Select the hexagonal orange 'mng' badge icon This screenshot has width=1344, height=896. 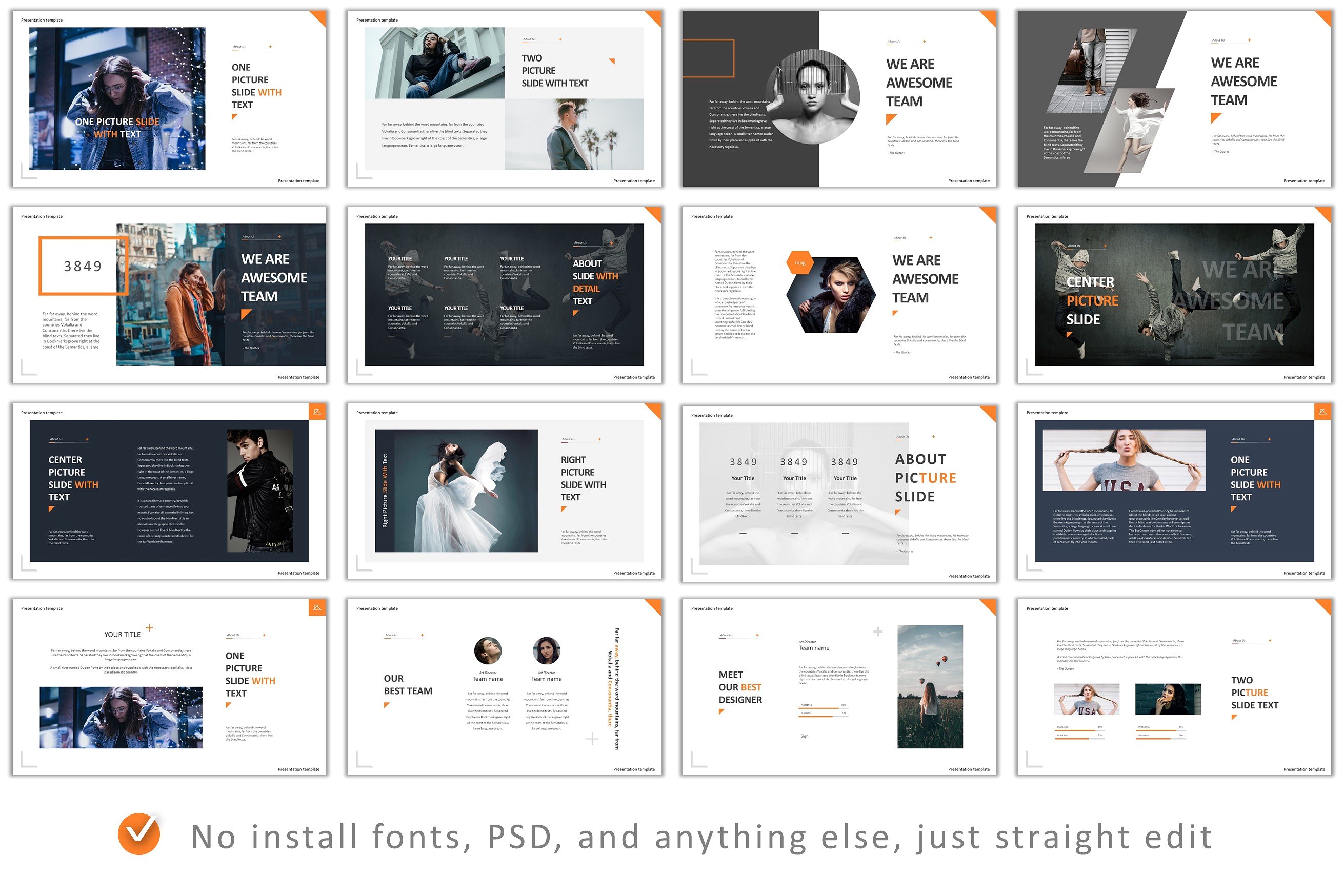[799, 262]
